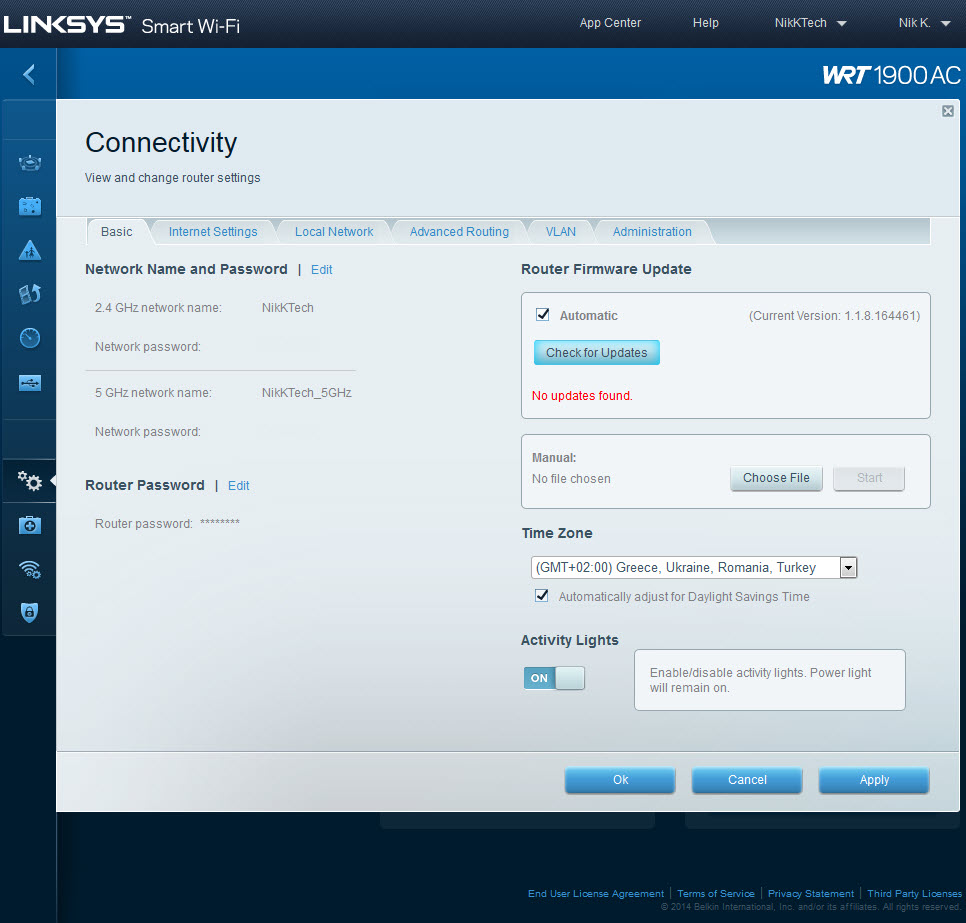Switch to the Administration tab
The height and width of the screenshot is (923, 966).
tap(652, 232)
